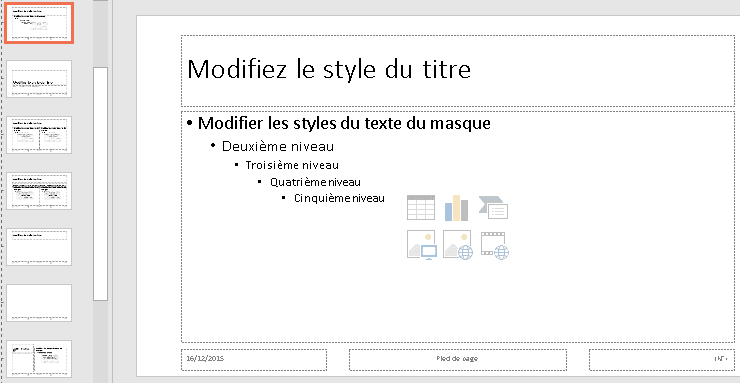This screenshot has height=383, width=740.
Task: Insert online picture placeholder icon
Action: [x=458, y=245]
